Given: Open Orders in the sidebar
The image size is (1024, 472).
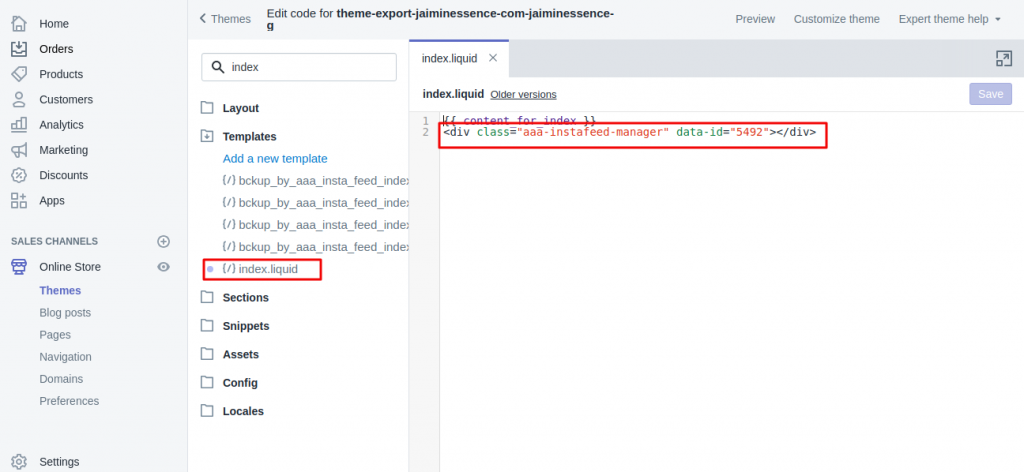Looking at the screenshot, I should (x=56, y=49).
